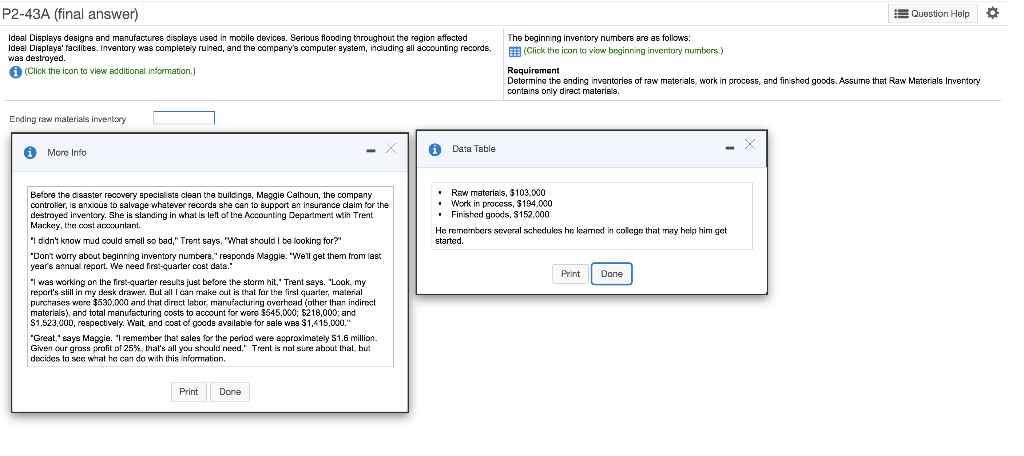
Task: Minimize the Data Table dialog
Action: 730,148
